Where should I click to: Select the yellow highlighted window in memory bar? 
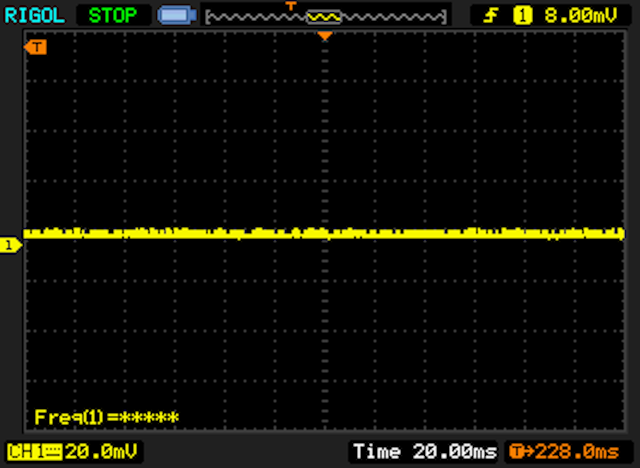(324, 17)
